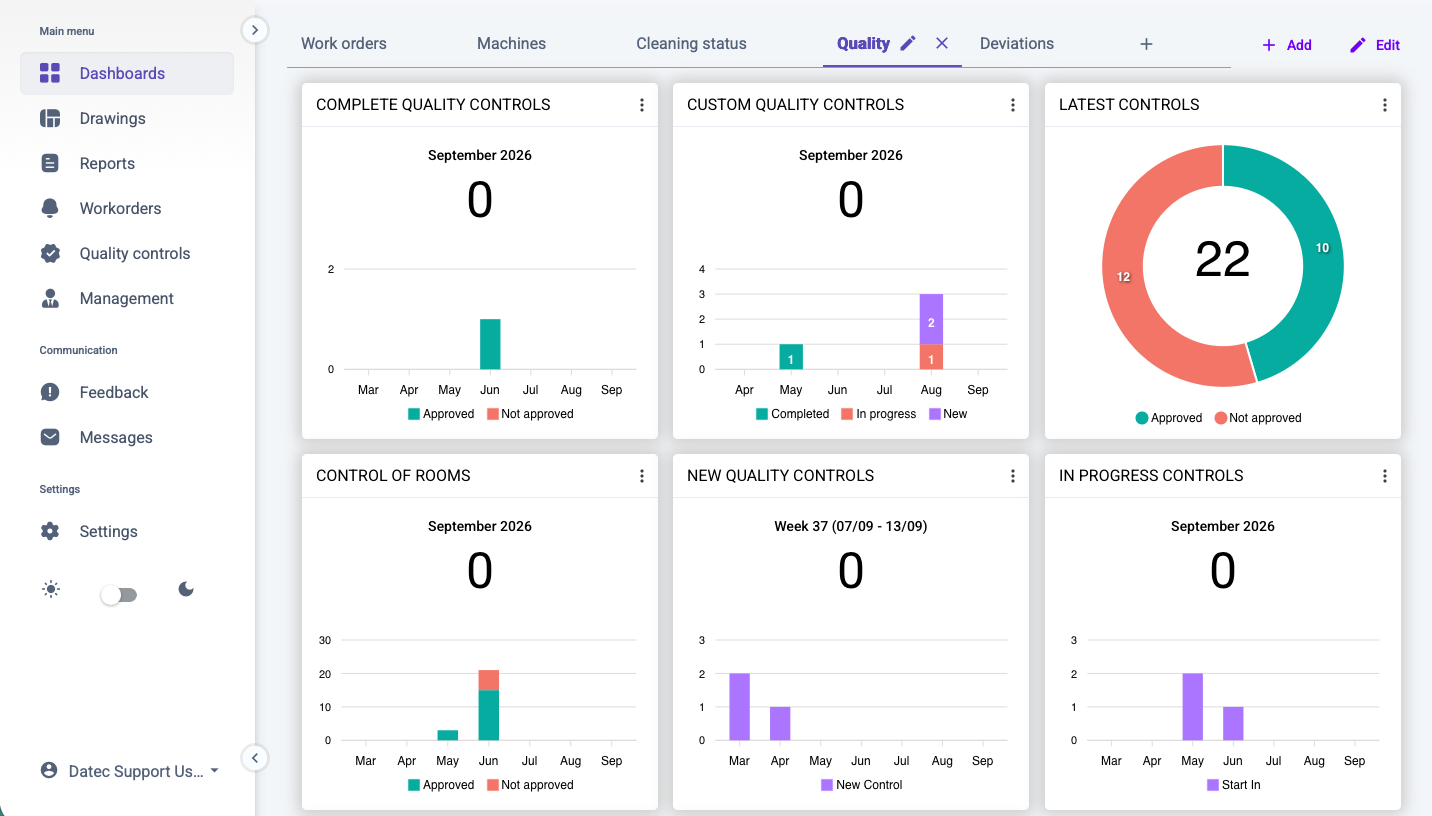Click the May Completed bar in Custom Quality Controls
1432x816 pixels.
click(x=791, y=357)
